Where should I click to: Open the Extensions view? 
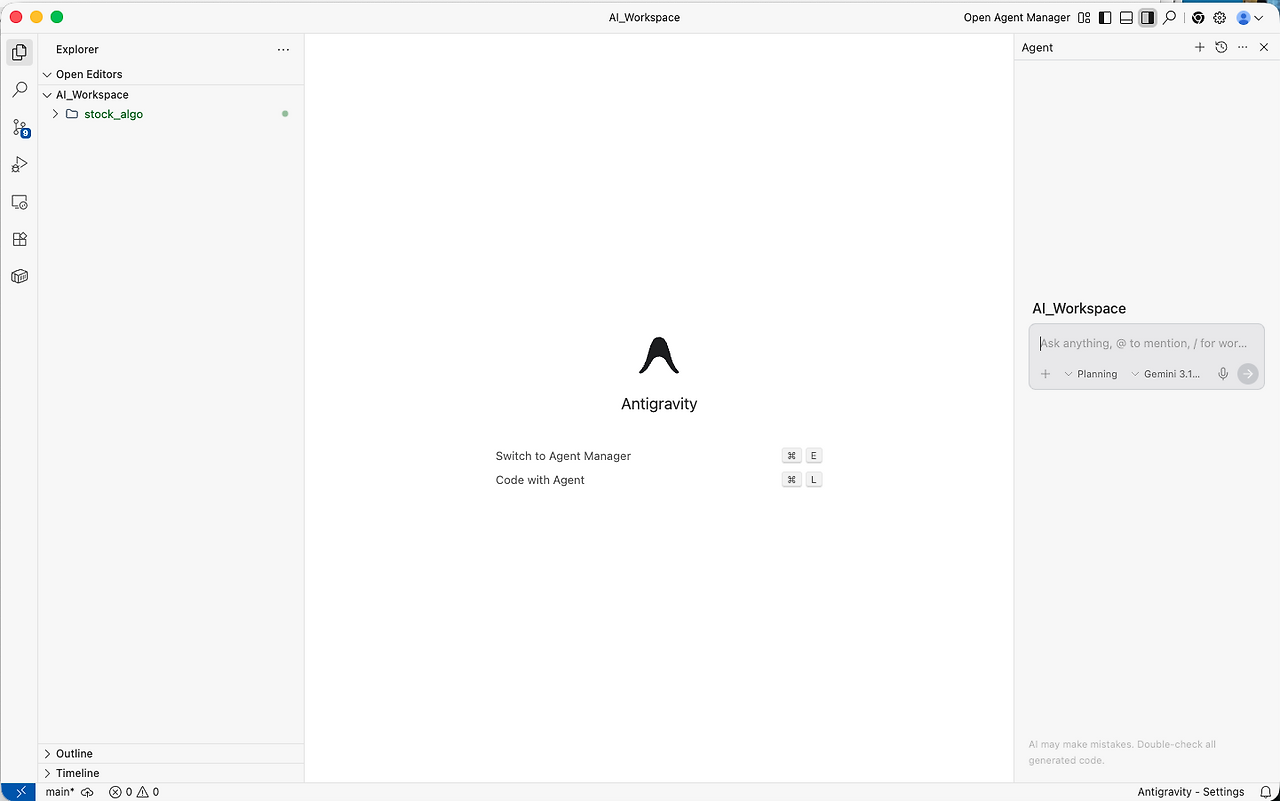tap(19, 239)
